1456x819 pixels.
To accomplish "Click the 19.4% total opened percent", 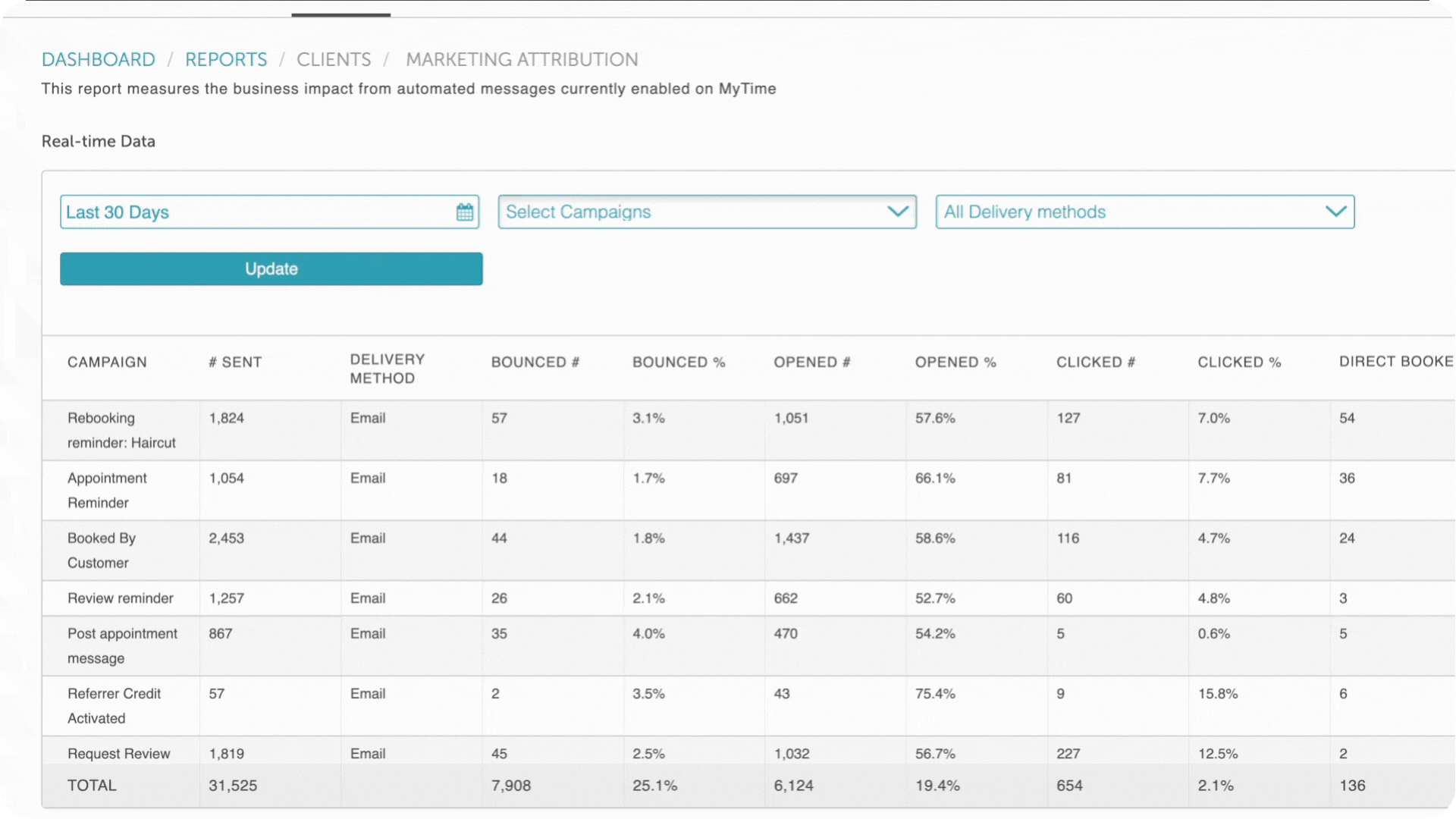I will tap(938, 786).
